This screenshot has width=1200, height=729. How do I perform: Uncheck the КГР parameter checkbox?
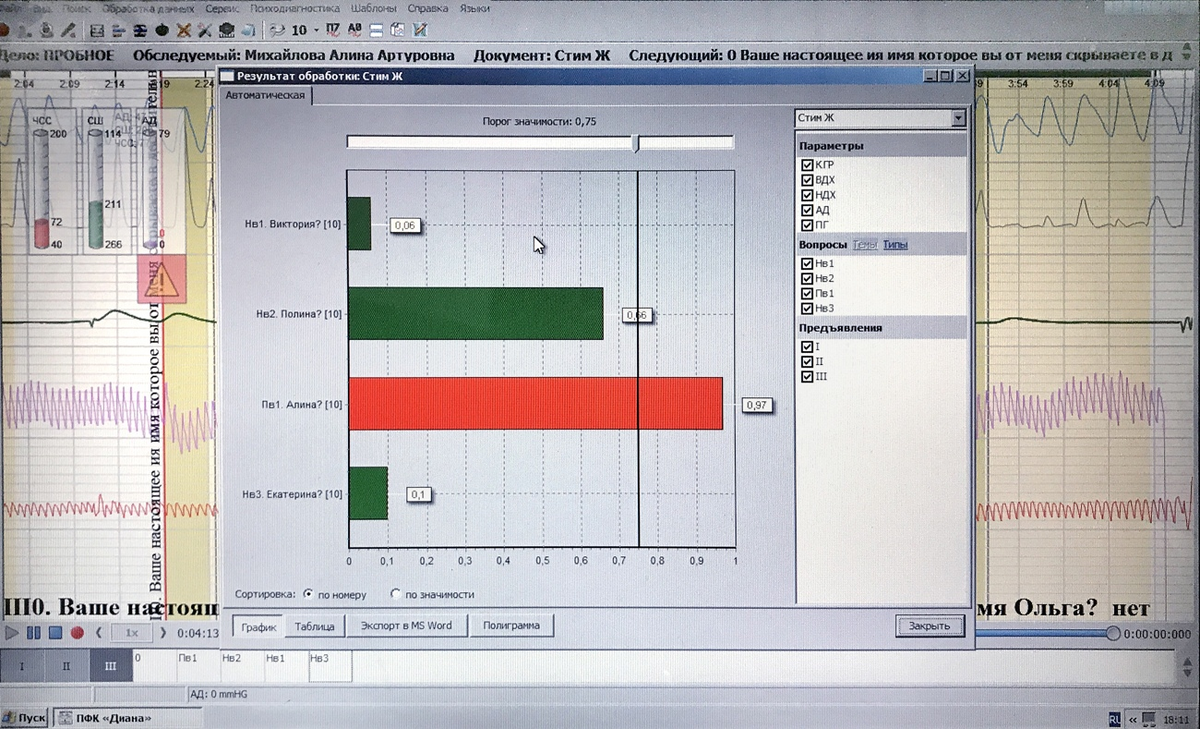click(807, 165)
